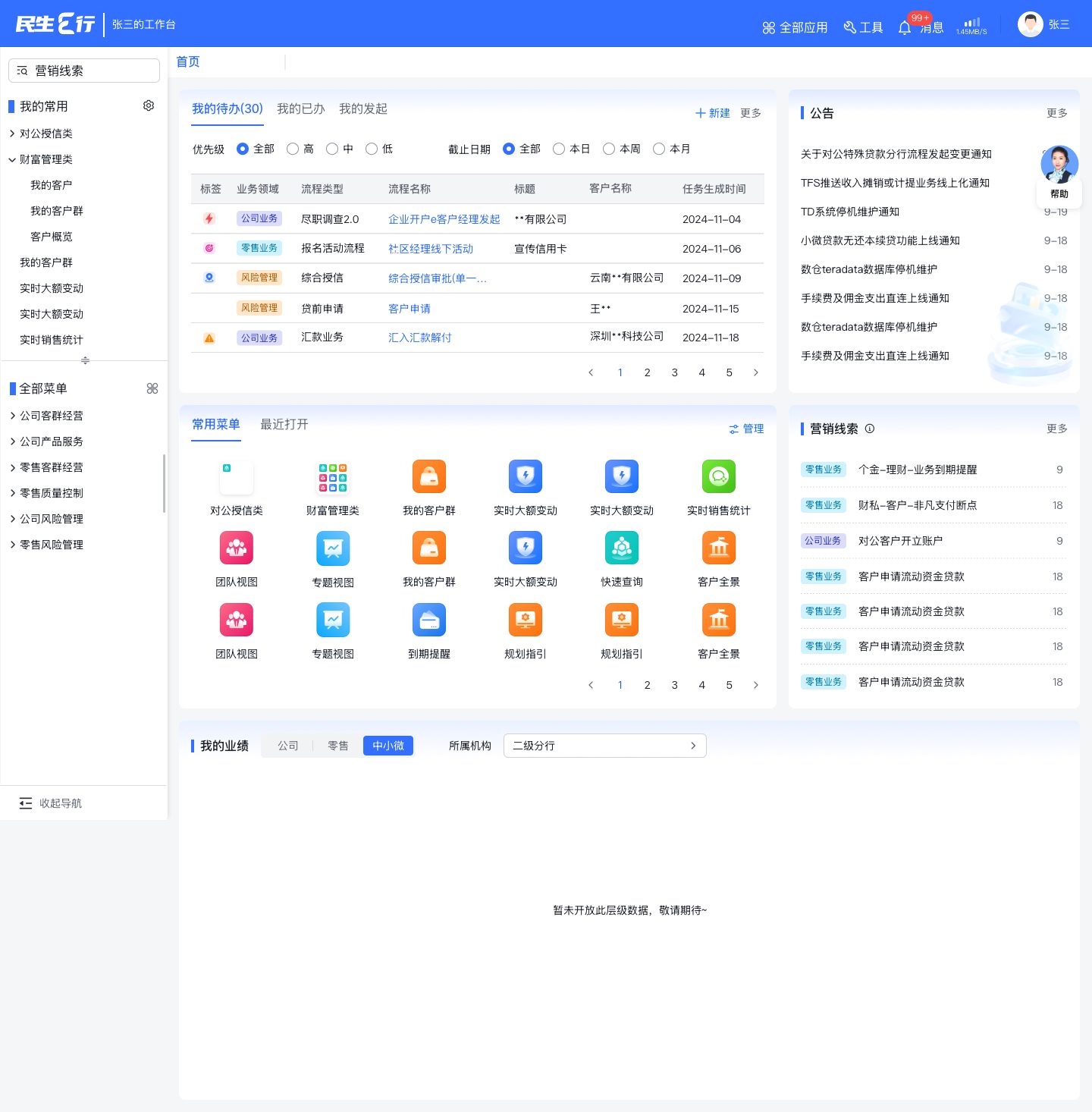This screenshot has height=1112, width=1092.
Task: Click 张三 user avatar
Action: coord(1031,24)
